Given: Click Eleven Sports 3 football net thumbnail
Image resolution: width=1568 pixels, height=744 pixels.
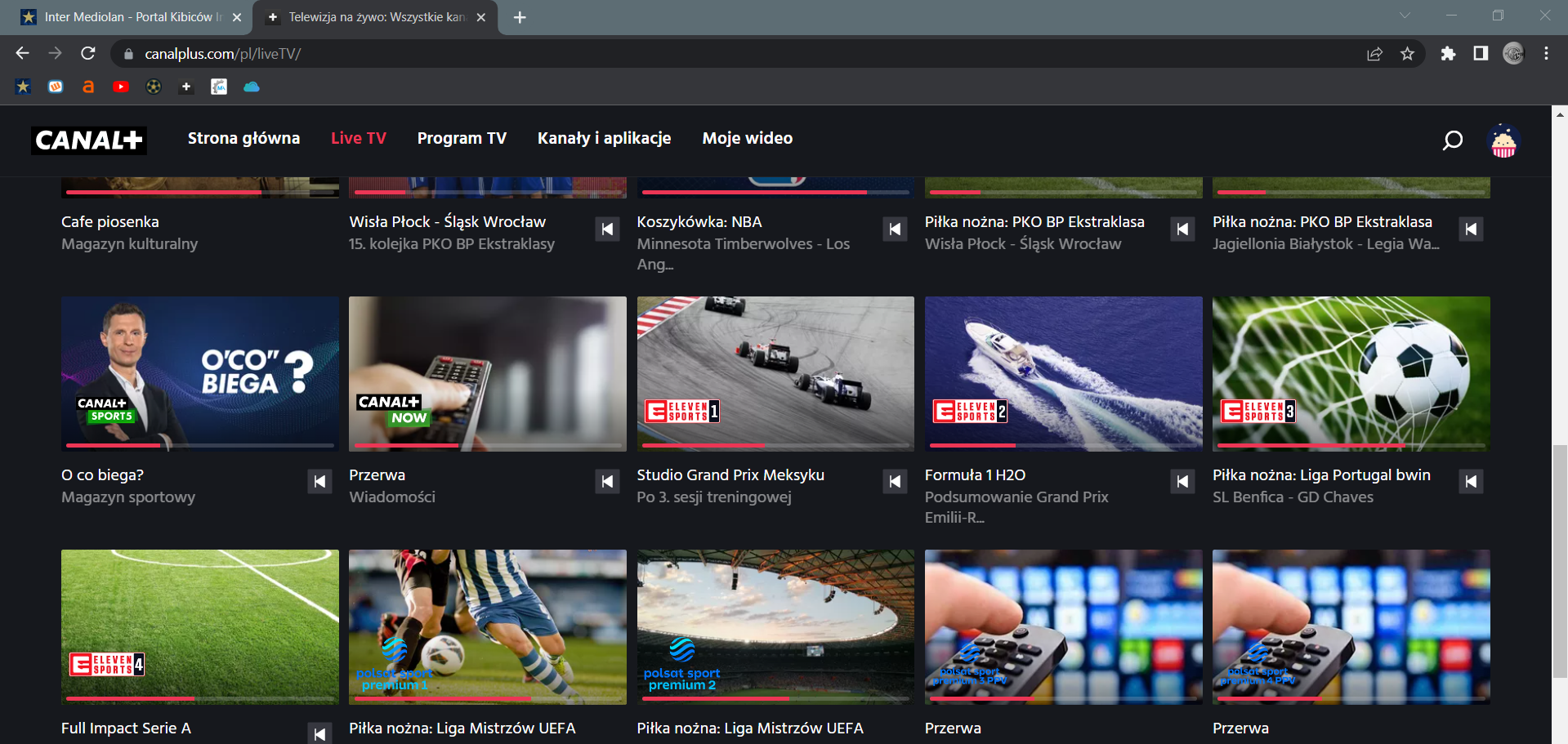Looking at the screenshot, I should click(x=1351, y=373).
